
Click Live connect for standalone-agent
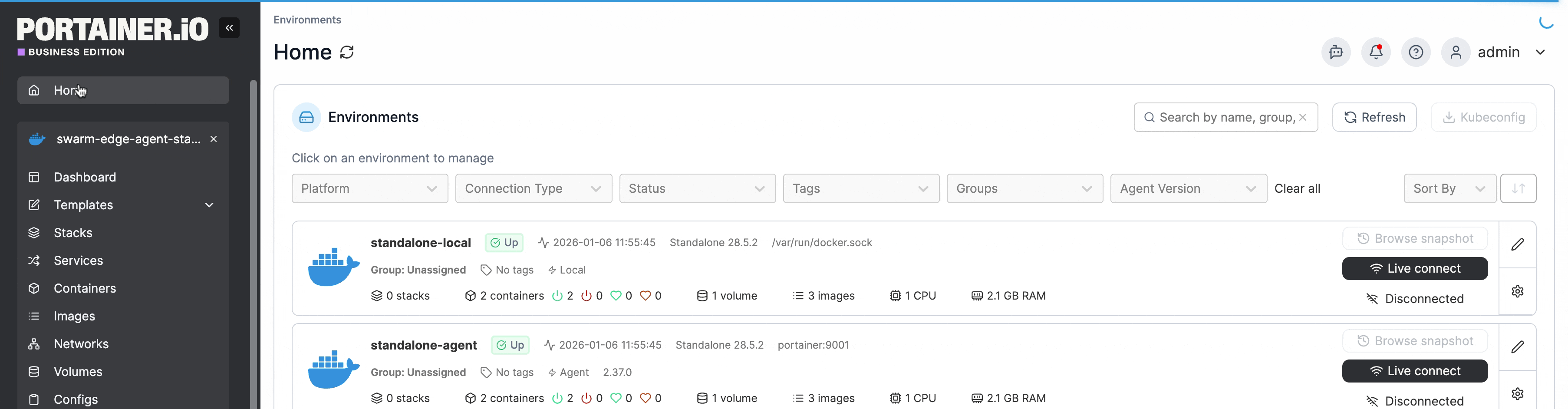(1415, 371)
